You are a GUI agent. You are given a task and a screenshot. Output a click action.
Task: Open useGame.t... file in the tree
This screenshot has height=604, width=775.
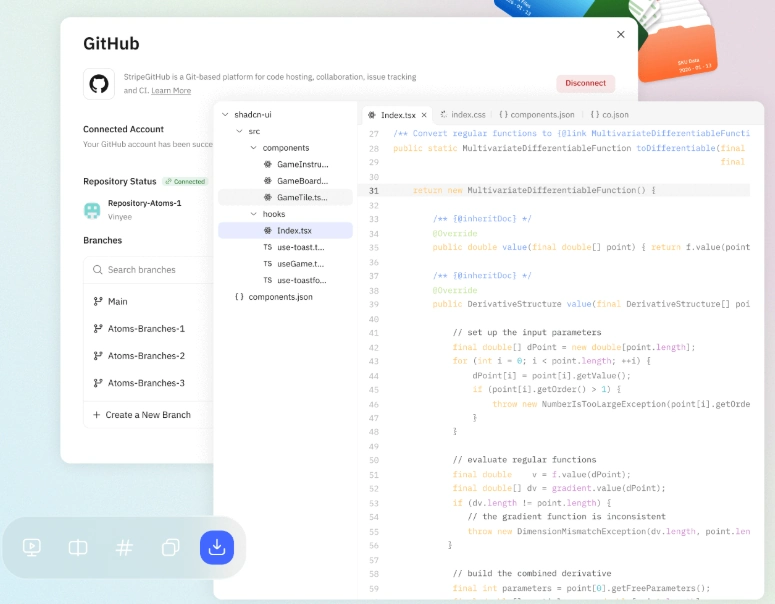[x=285, y=264]
